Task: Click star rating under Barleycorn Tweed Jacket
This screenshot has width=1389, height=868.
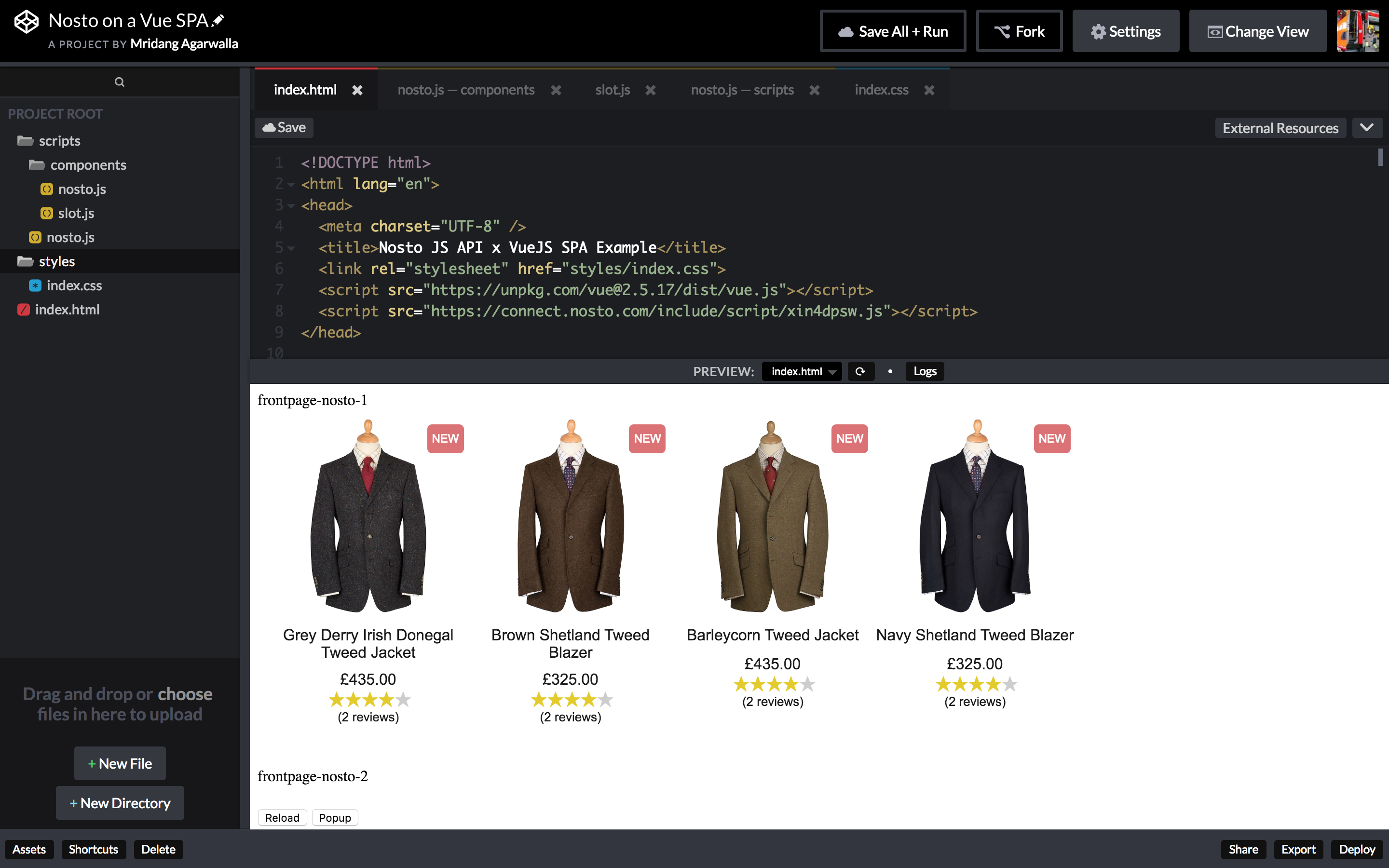Action: click(x=774, y=684)
